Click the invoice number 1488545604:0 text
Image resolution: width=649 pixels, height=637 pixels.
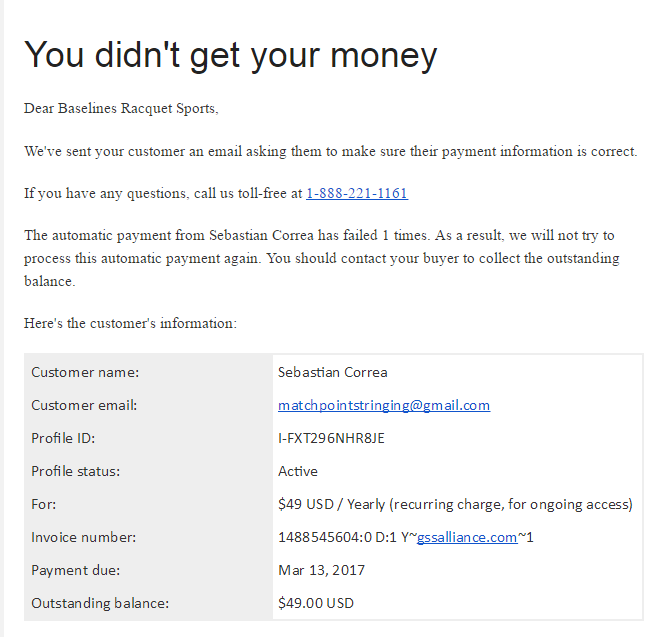pyautogui.click(x=325, y=537)
